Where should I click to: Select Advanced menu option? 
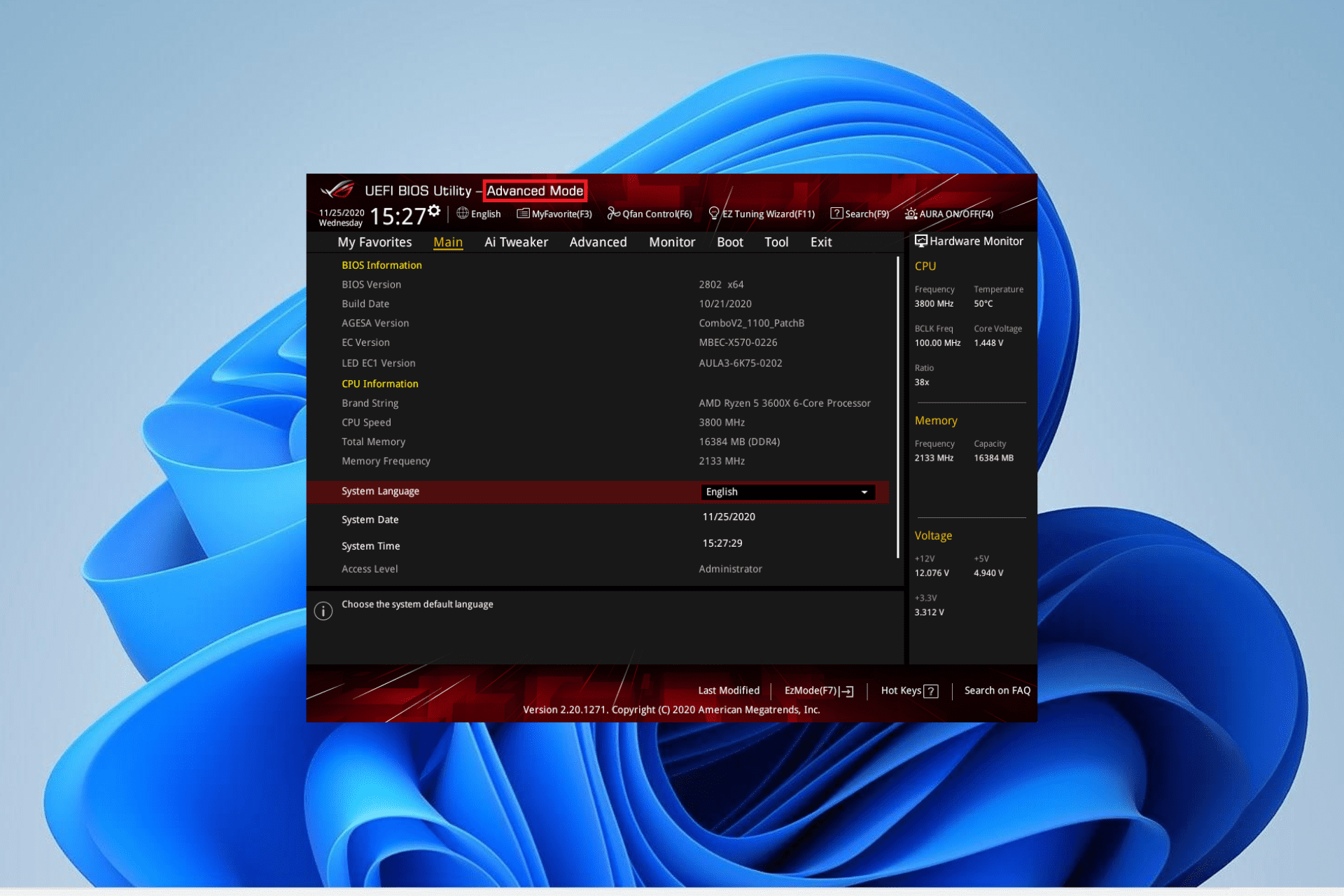(x=598, y=242)
